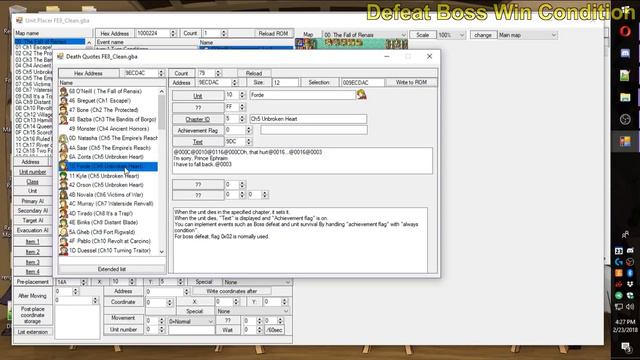Image resolution: width=640 pixels, height=360 pixels.
Task: Open the Coordinate row Special None dropdown
Action: tap(253, 311)
